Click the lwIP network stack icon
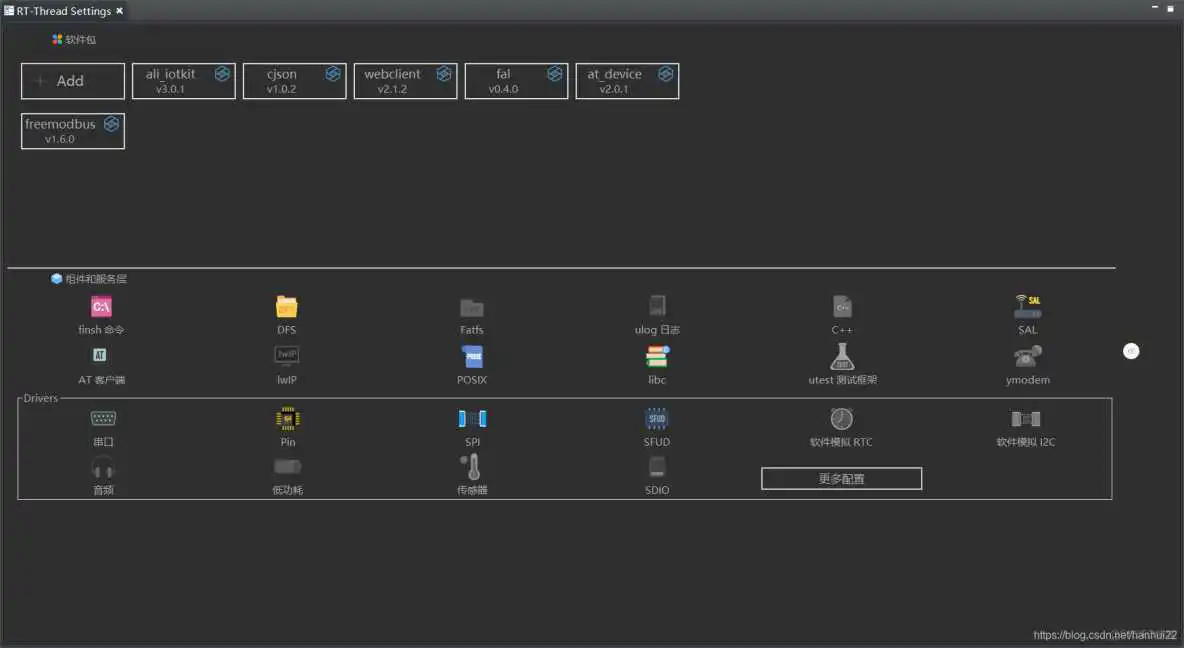 [287, 357]
